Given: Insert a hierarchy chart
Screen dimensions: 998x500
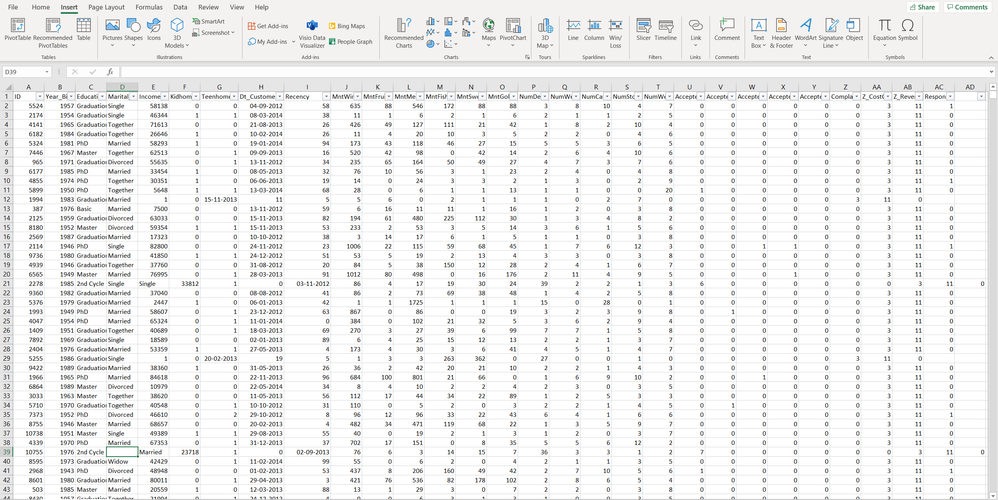Looking at the screenshot, I should [451, 22].
